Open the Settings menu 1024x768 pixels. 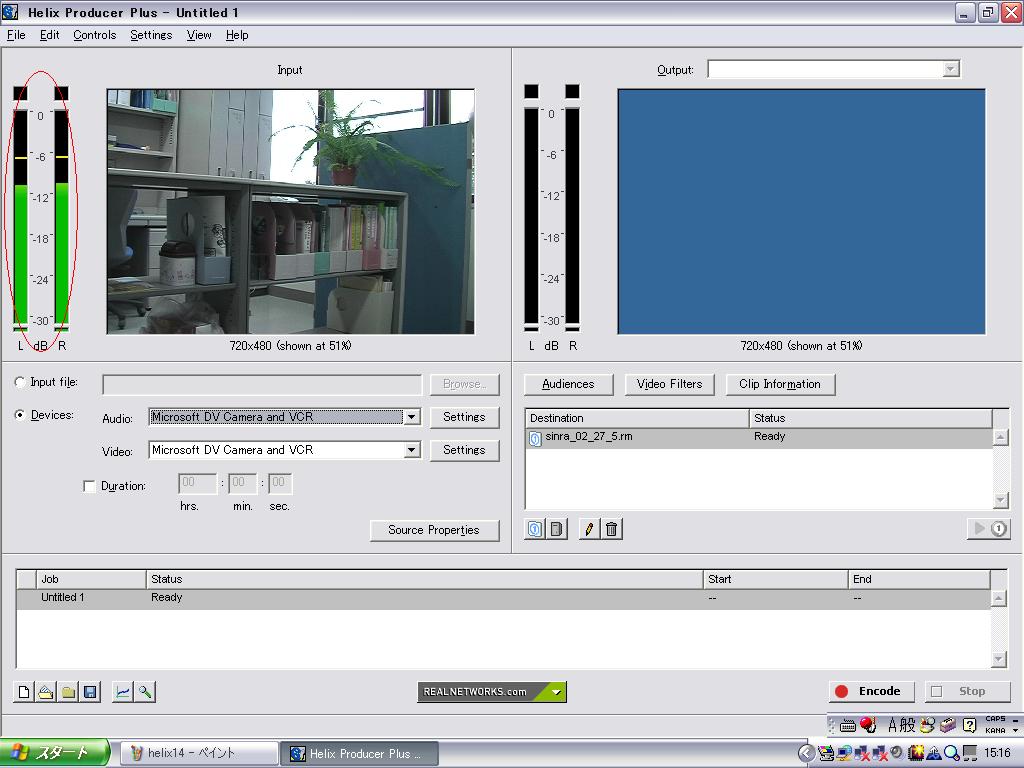pyautogui.click(x=151, y=35)
